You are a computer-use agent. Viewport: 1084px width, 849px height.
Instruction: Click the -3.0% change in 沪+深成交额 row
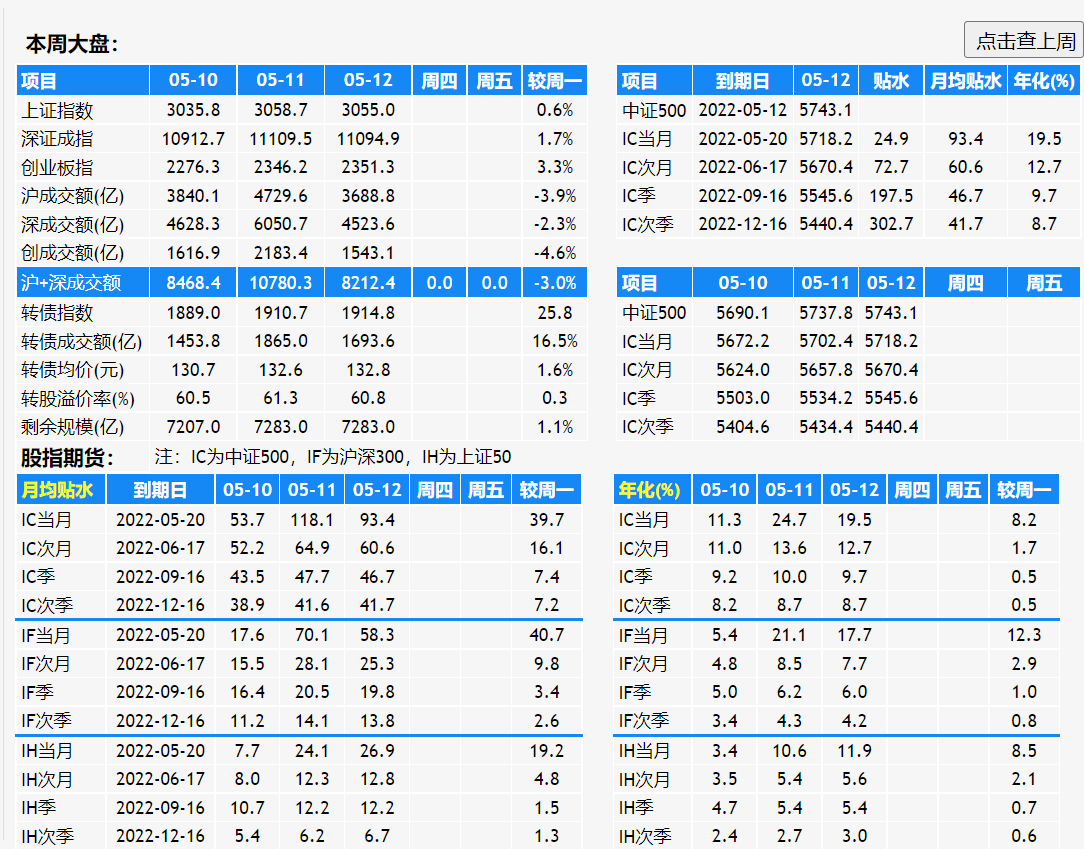tap(555, 283)
